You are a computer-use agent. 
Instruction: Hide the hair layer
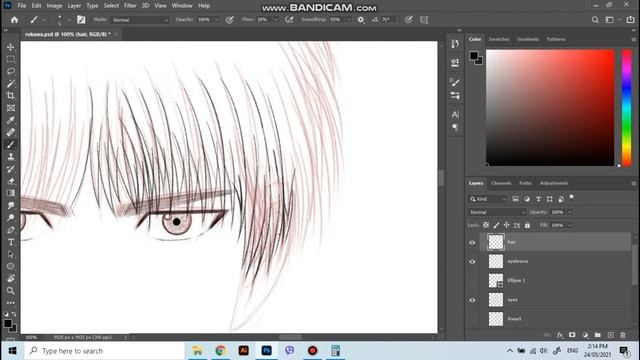click(x=472, y=242)
